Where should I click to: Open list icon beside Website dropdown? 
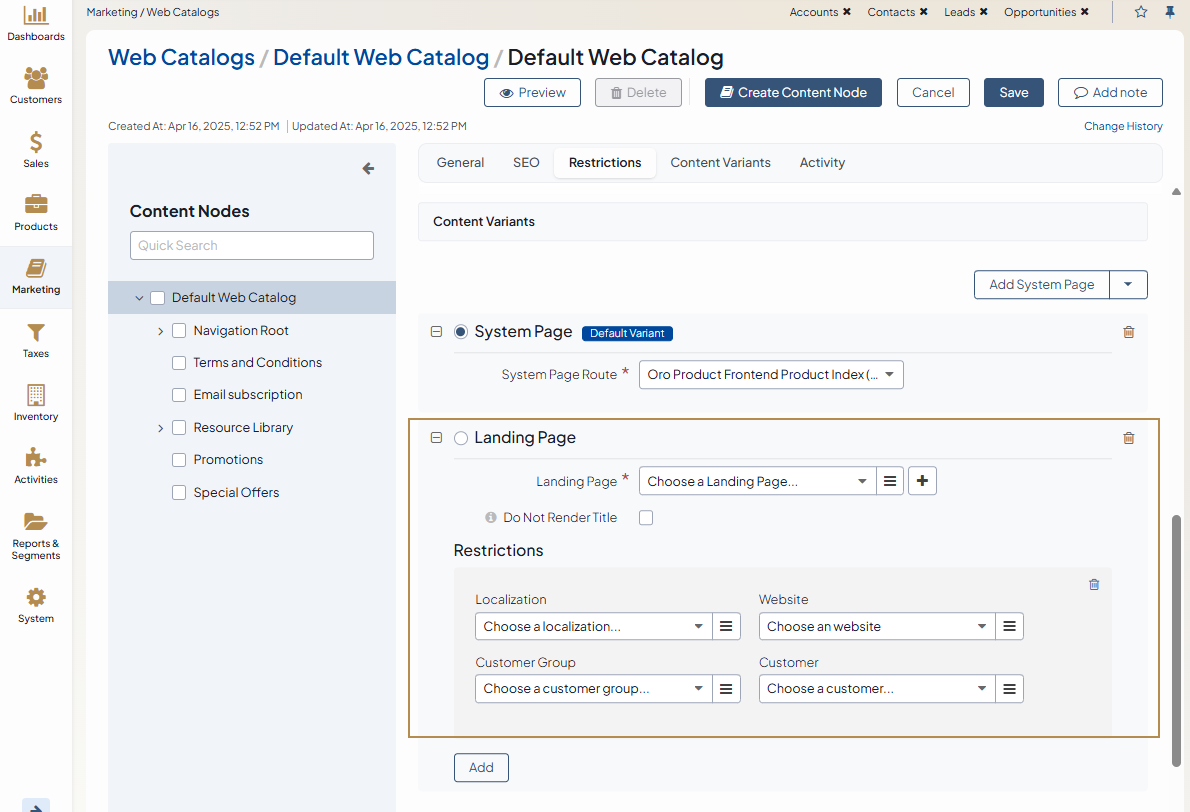click(x=1009, y=627)
